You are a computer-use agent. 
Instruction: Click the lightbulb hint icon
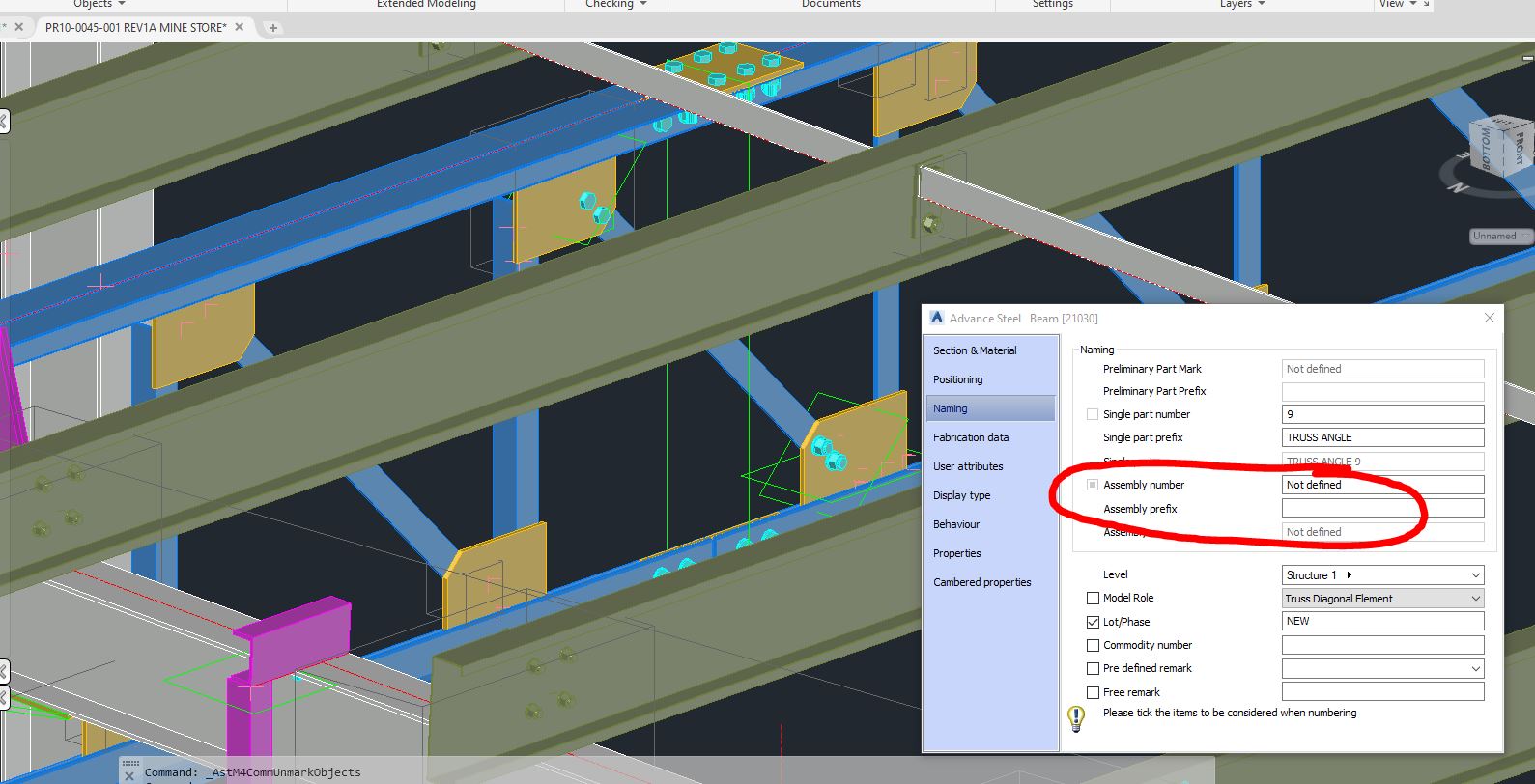tap(1076, 718)
